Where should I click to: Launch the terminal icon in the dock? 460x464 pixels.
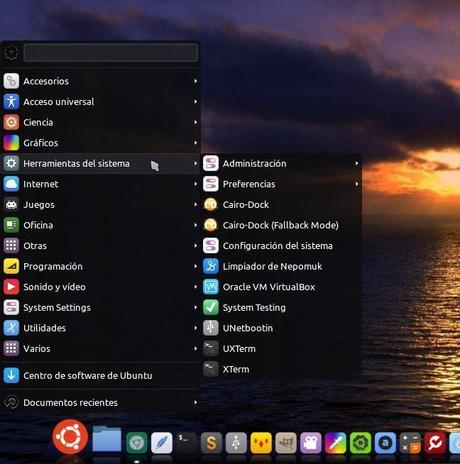point(186,443)
